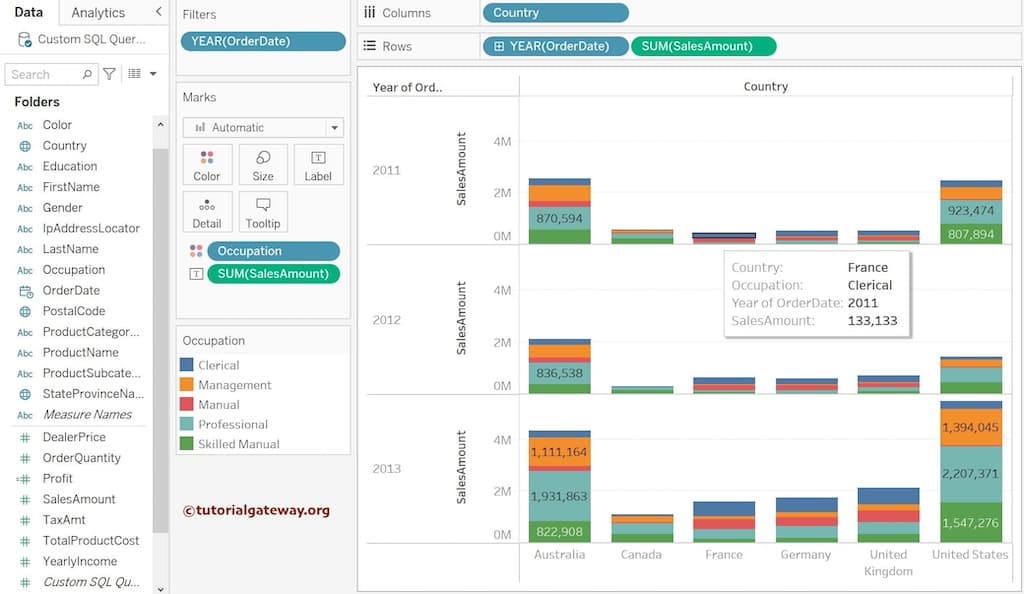Click the Detail card in Marks
This screenshot has height=594, width=1024.
click(x=206, y=212)
